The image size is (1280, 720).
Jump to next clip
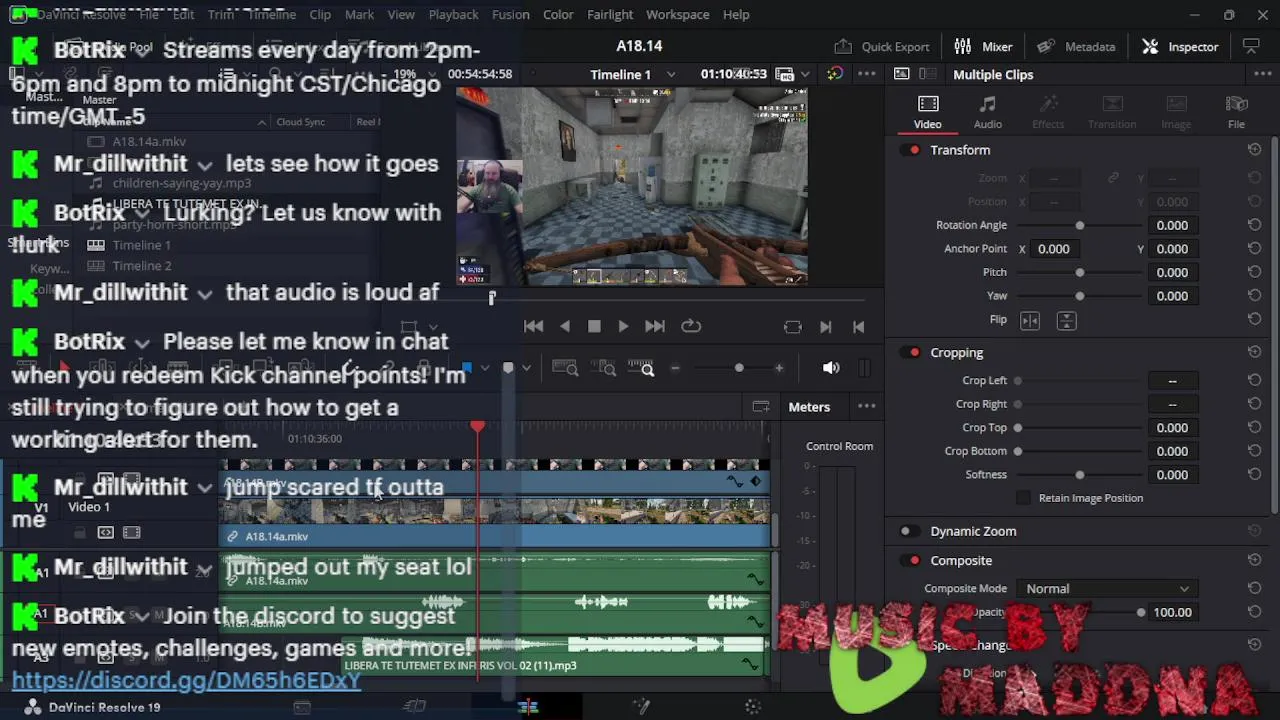825,327
